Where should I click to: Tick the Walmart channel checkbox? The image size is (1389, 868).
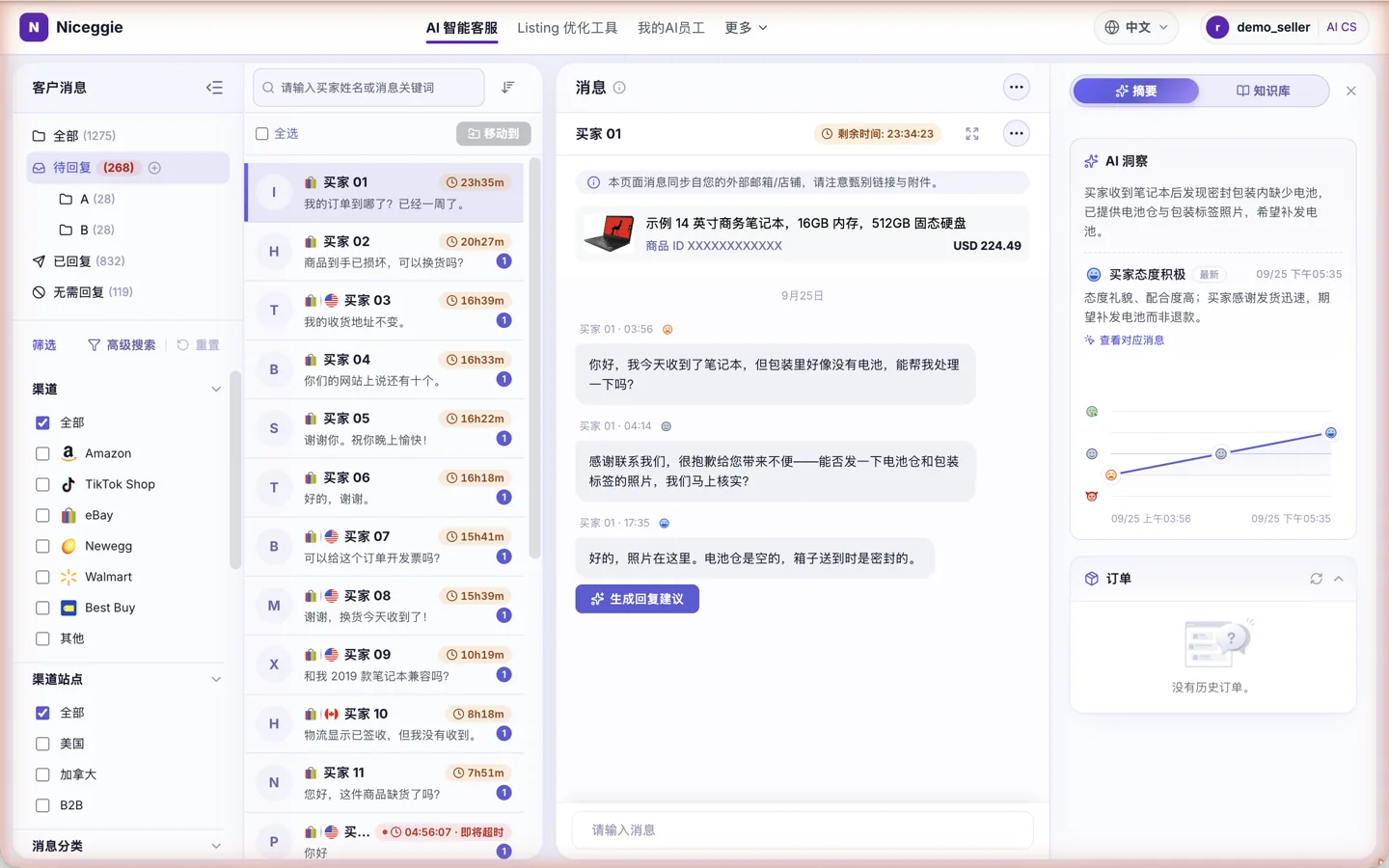tap(42, 577)
